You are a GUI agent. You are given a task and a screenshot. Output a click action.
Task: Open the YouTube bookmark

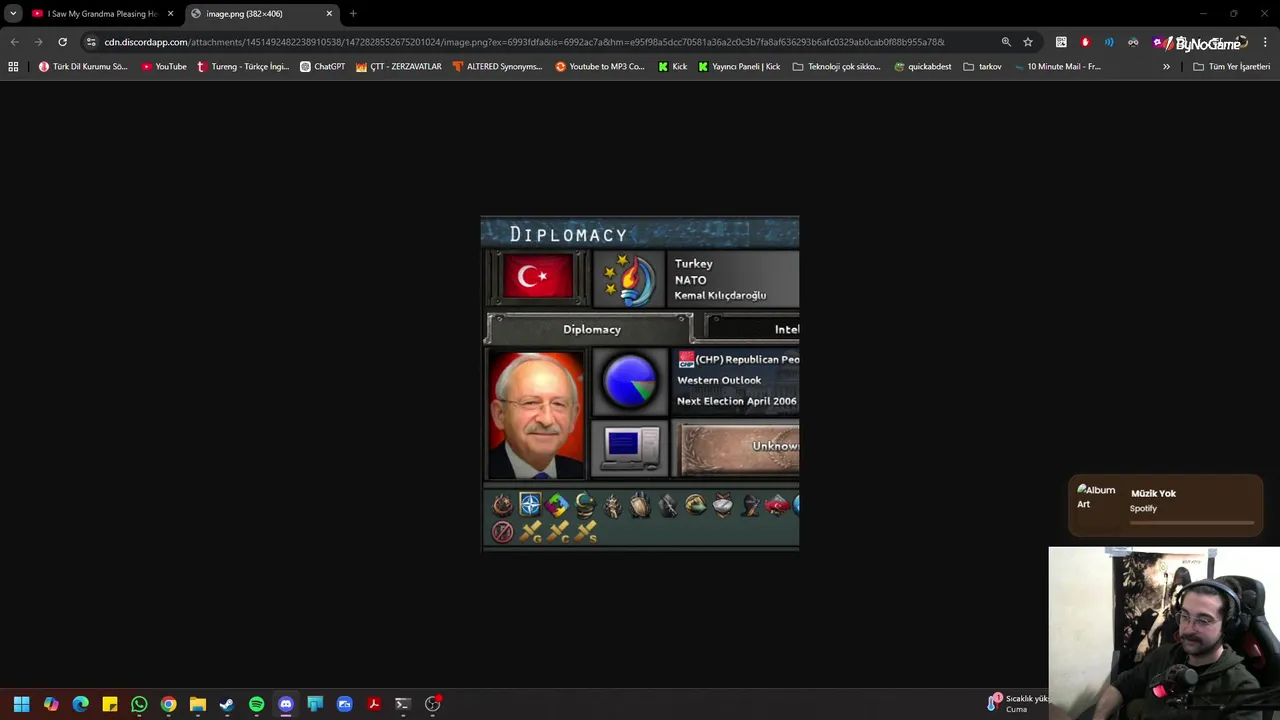164,67
